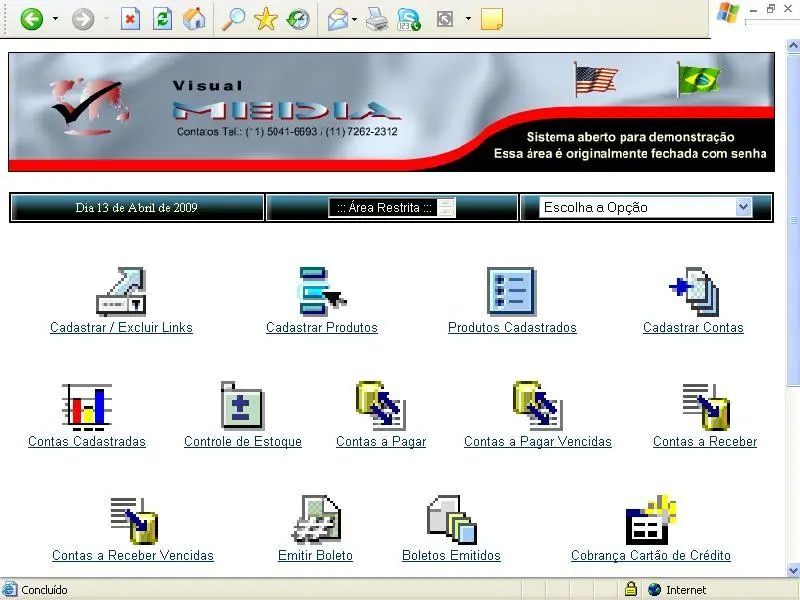Open History with the green clock icon
The height and width of the screenshot is (600, 800).
pos(298,19)
